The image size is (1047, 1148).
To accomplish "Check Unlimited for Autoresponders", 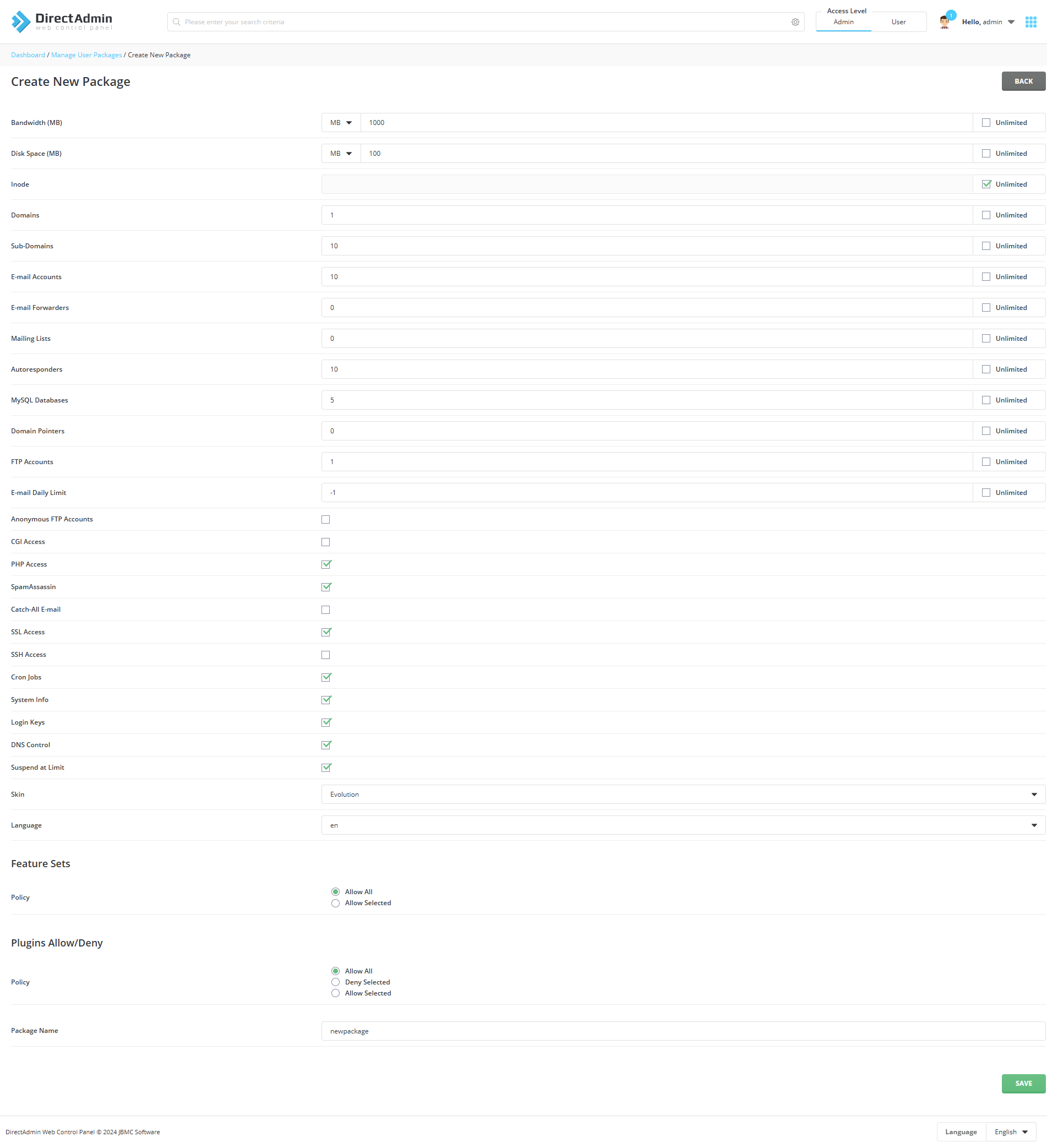I will 986,369.
